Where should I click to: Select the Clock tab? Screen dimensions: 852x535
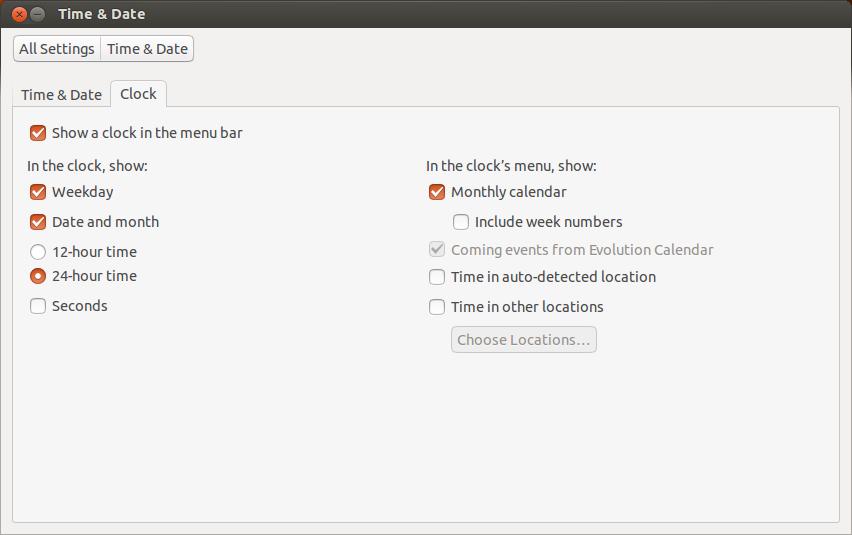138,94
